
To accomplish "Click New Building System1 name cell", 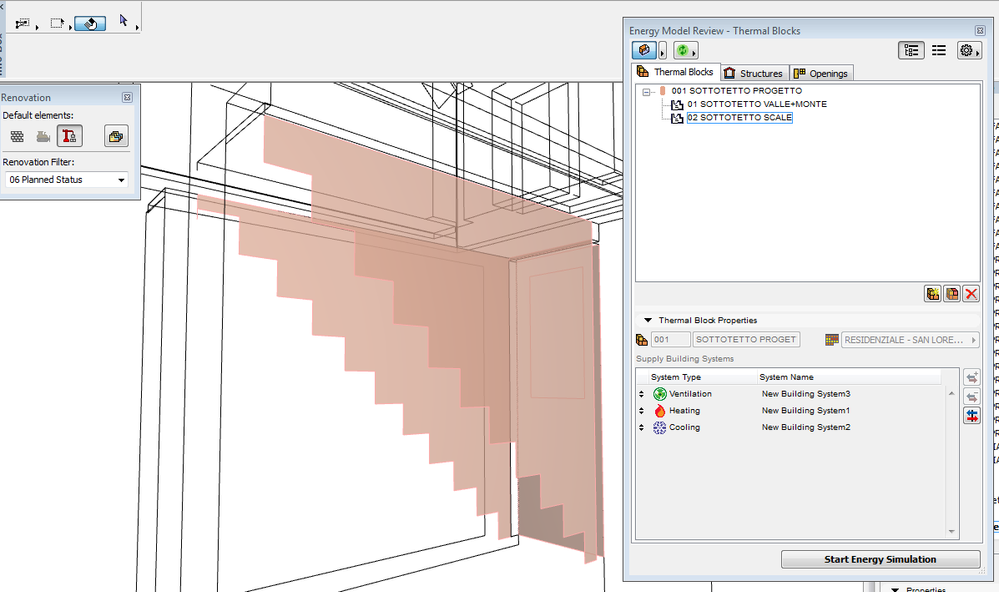I will coord(806,410).
